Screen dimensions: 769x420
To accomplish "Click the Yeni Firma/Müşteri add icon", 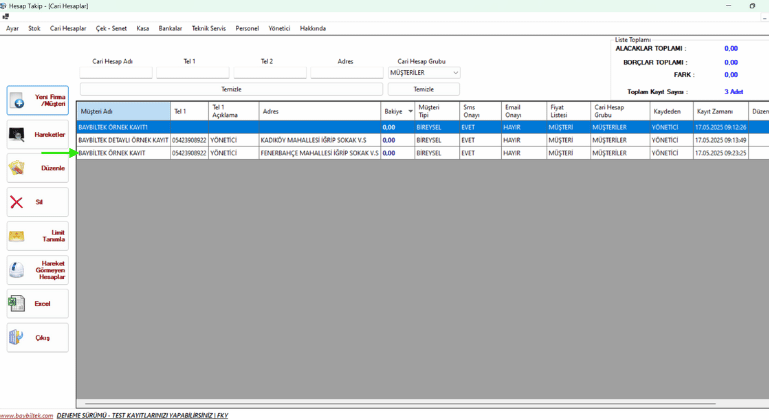I will [17, 101].
